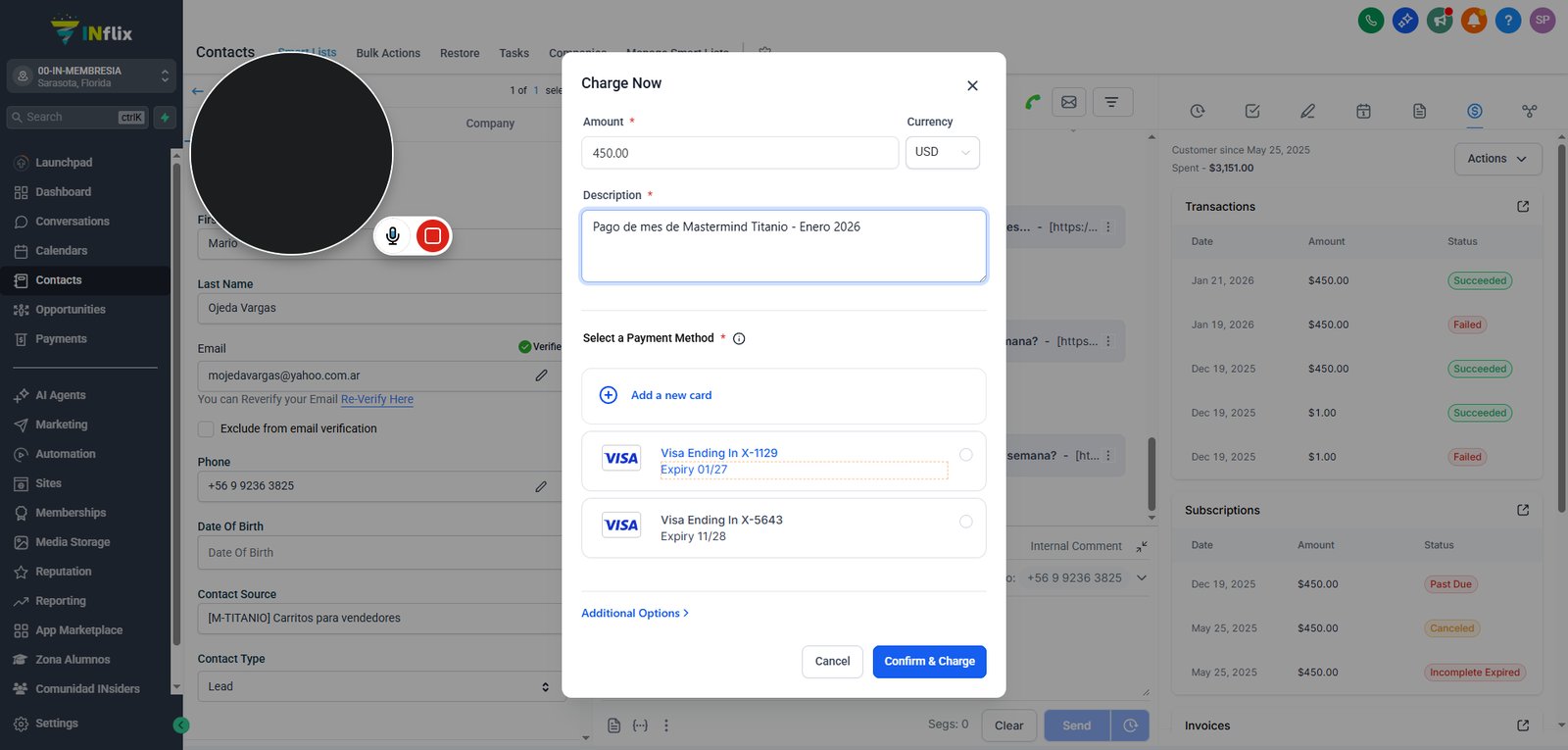Open the Tasks checkbox icon in right panel
Viewport: 1568px width, 750px height.
(x=1252, y=111)
